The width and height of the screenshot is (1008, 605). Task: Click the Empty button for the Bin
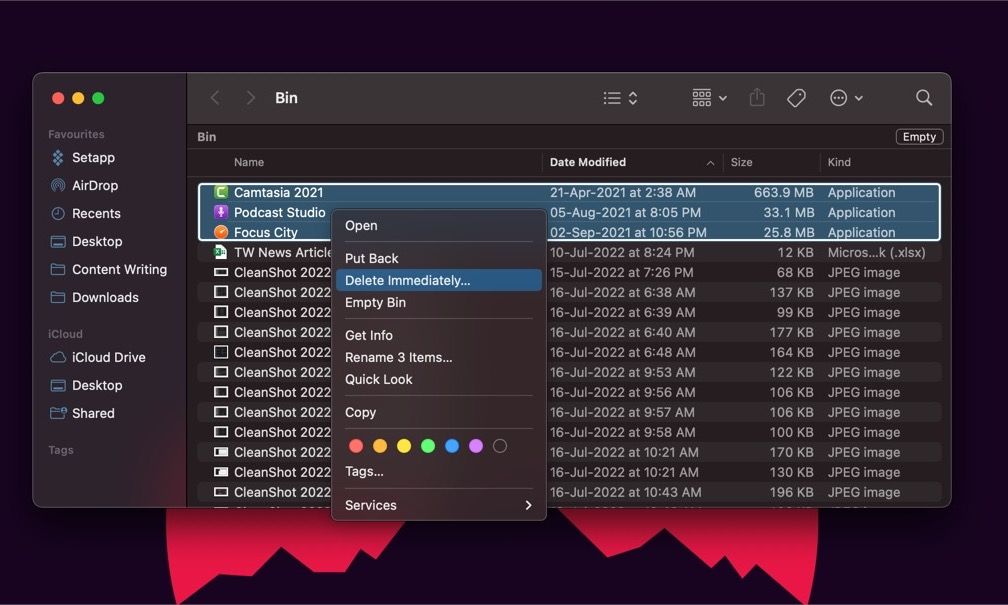click(919, 137)
